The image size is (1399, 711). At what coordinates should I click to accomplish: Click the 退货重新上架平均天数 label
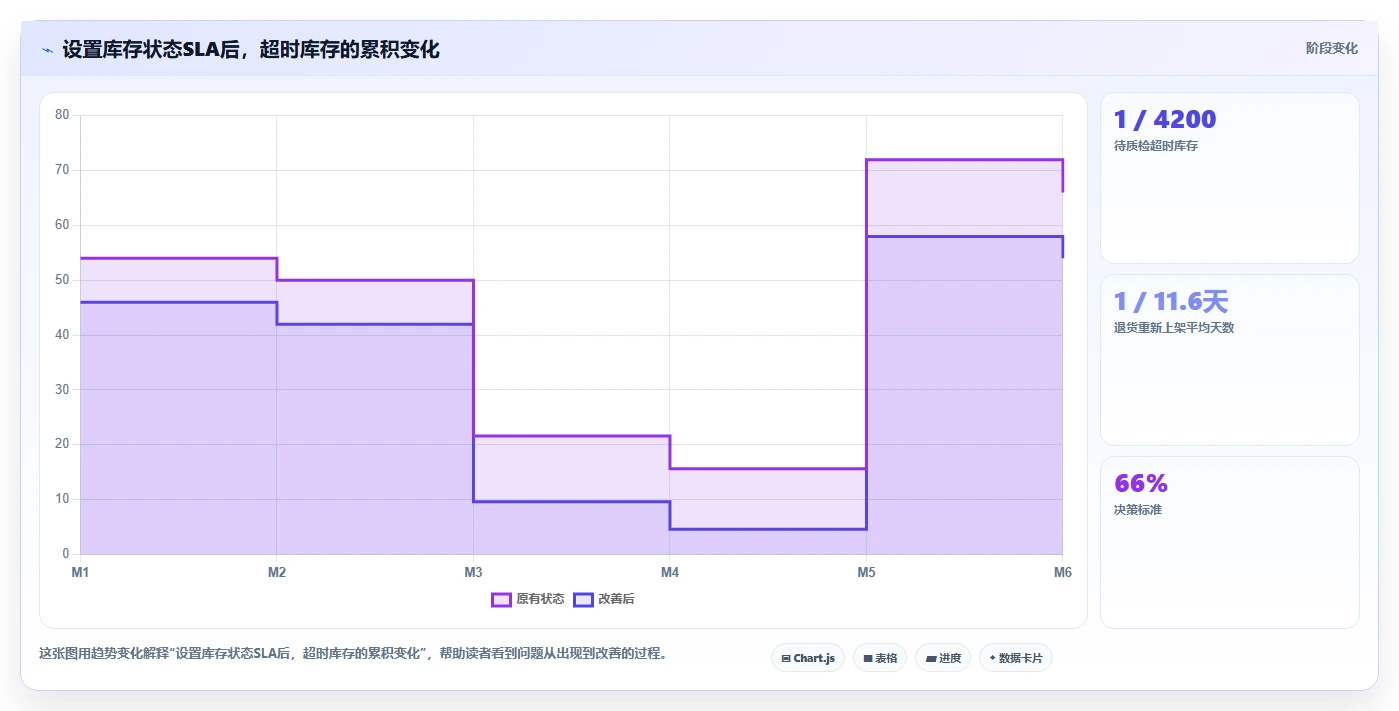click(x=1173, y=328)
